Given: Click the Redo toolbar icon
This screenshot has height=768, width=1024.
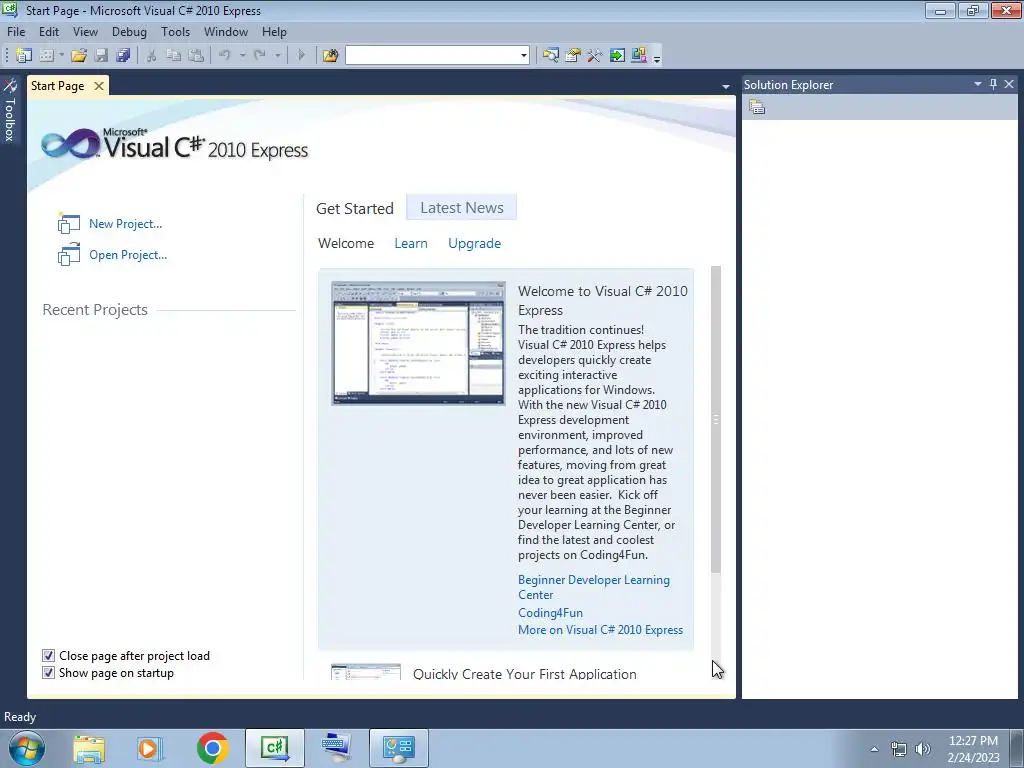Looking at the screenshot, I should pos(259,56).
